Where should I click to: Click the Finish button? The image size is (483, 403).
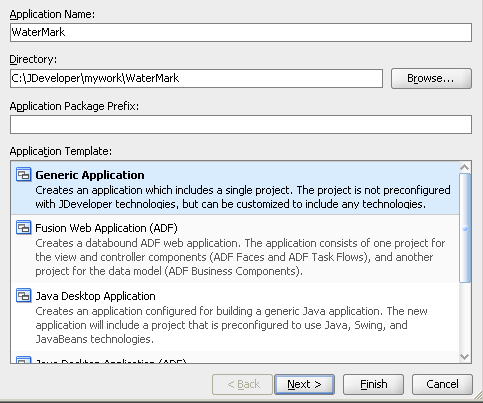pos(373,384)
